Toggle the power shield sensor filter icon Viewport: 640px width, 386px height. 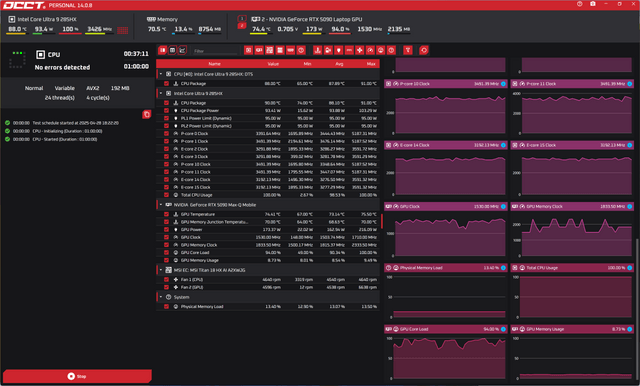(338, 50)
